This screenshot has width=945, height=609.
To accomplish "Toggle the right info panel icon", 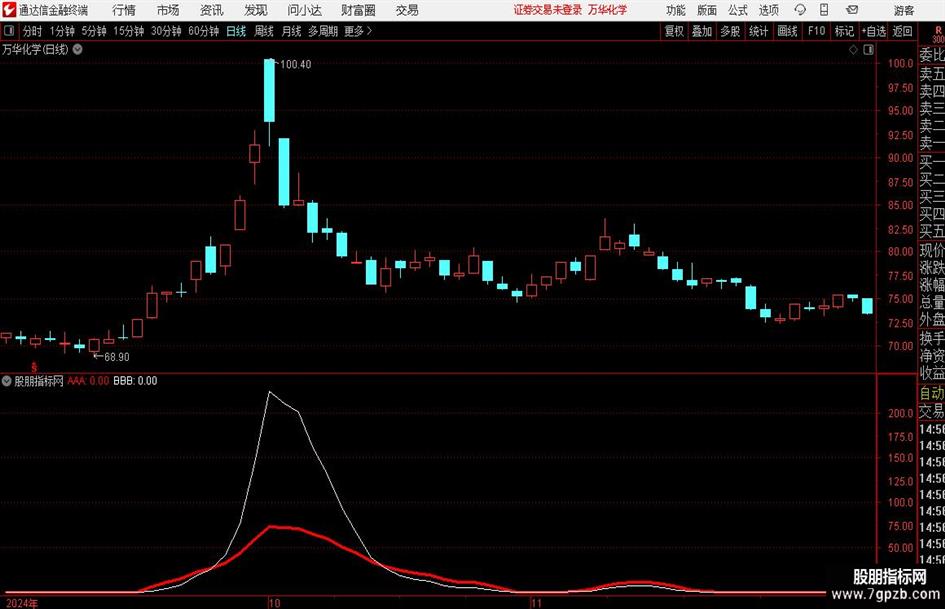I will point(868,50).
